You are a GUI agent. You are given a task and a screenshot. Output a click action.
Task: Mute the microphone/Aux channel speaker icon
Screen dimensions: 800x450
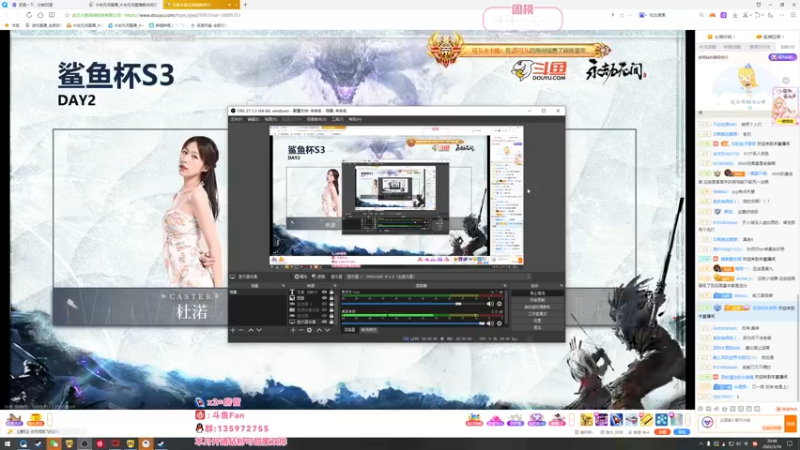coord(490,304)
